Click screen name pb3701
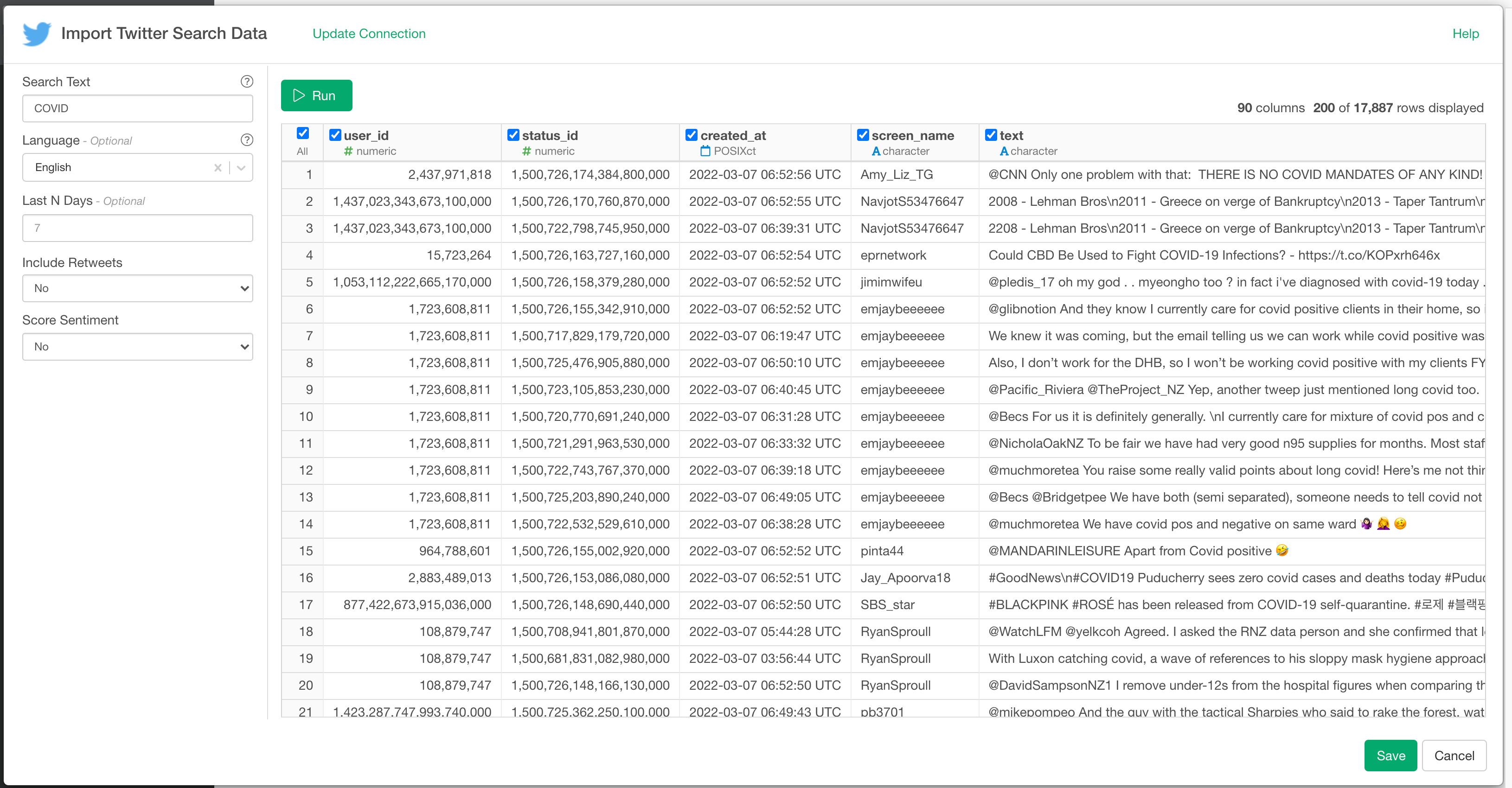 coord(882,711)
